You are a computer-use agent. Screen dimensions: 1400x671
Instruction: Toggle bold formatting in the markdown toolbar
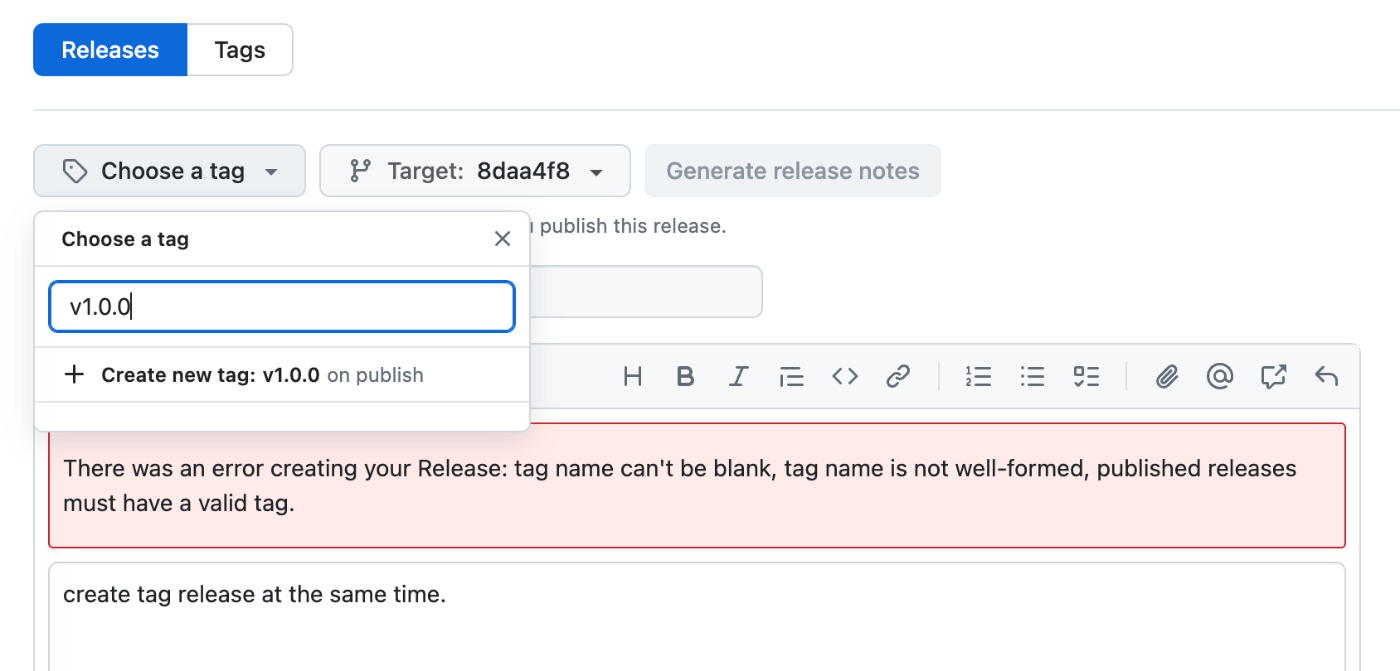click(685, 376)
